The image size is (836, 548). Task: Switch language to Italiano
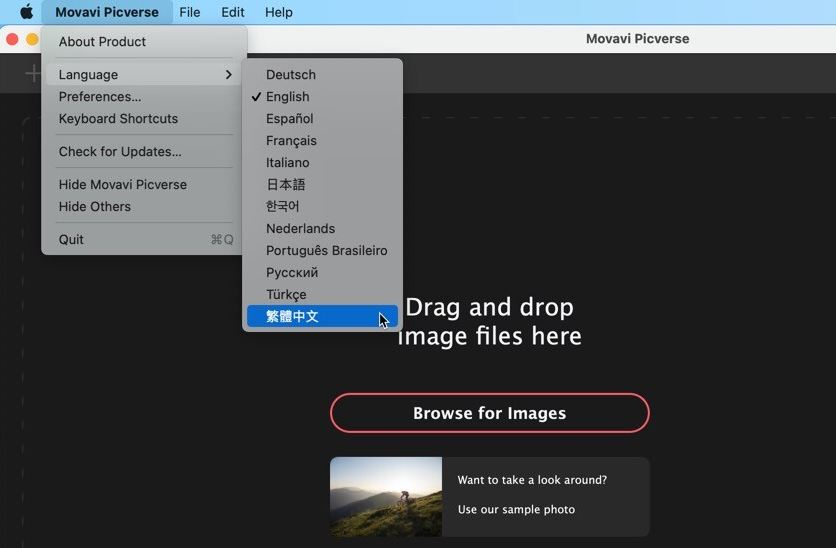point(322,163)
